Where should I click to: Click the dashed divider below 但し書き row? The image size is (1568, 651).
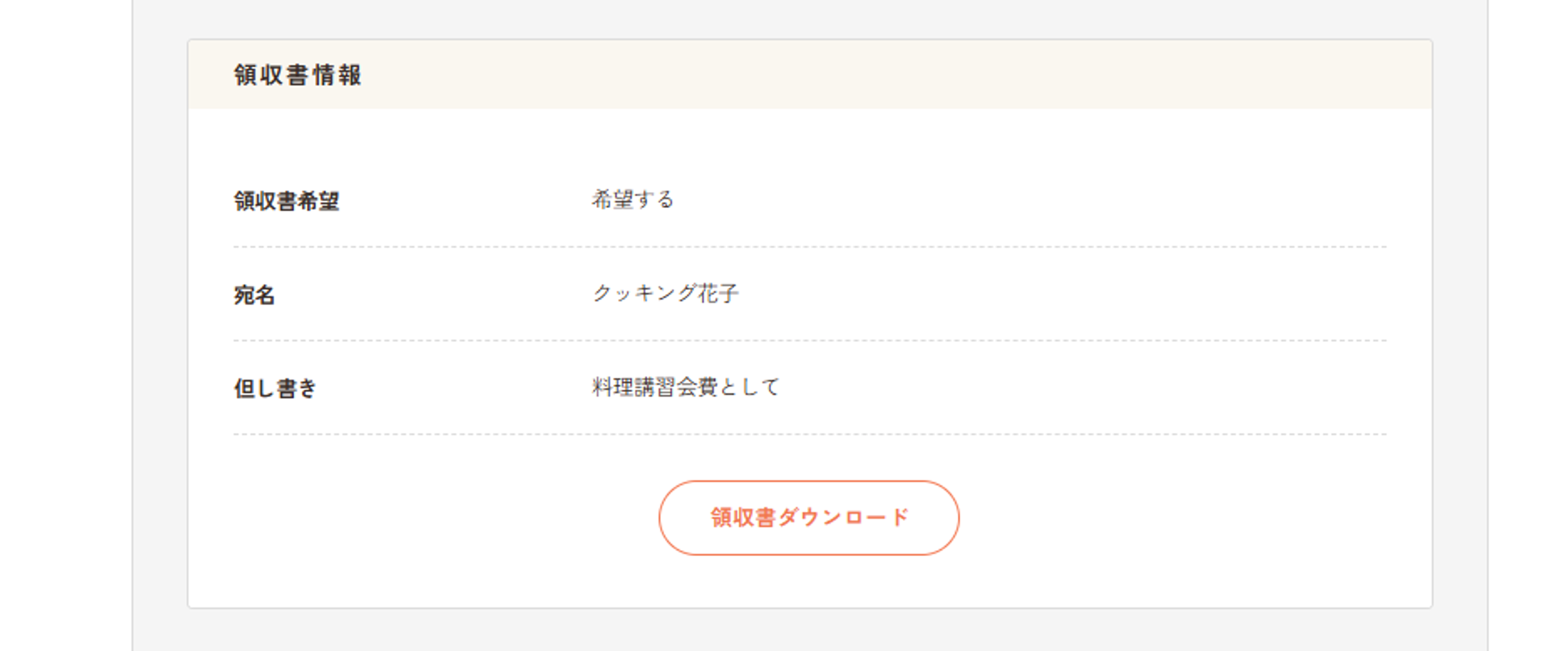810,435
